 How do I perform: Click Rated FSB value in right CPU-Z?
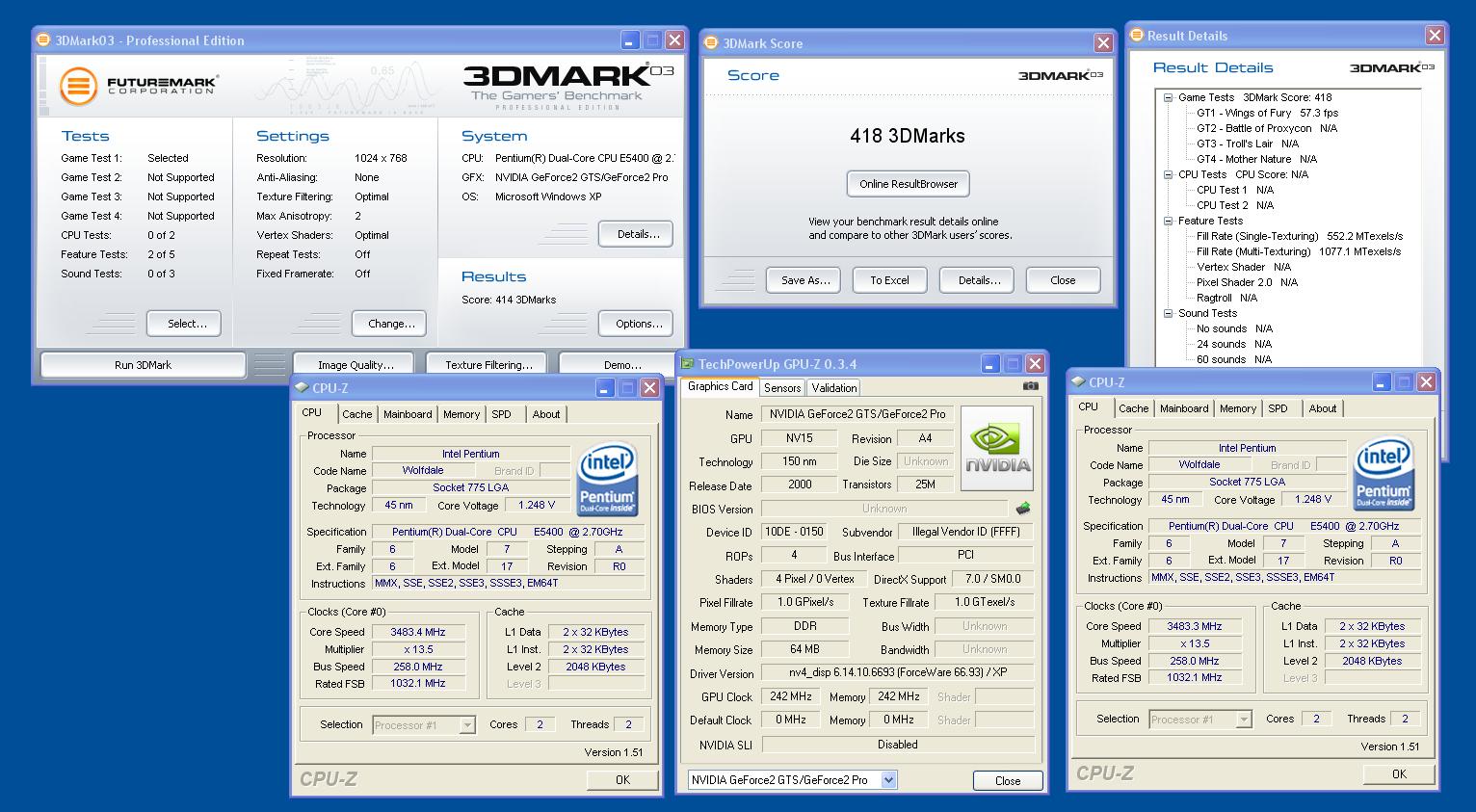[x=1195, y=677]
